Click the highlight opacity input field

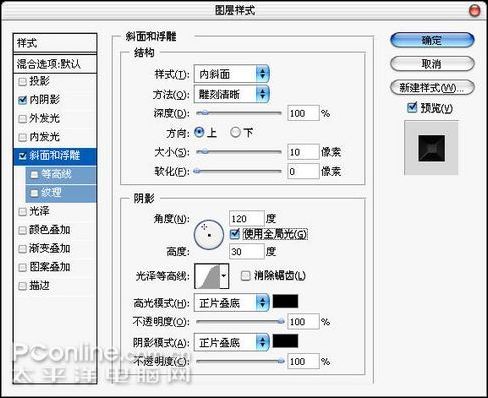[x=303, y=322]
